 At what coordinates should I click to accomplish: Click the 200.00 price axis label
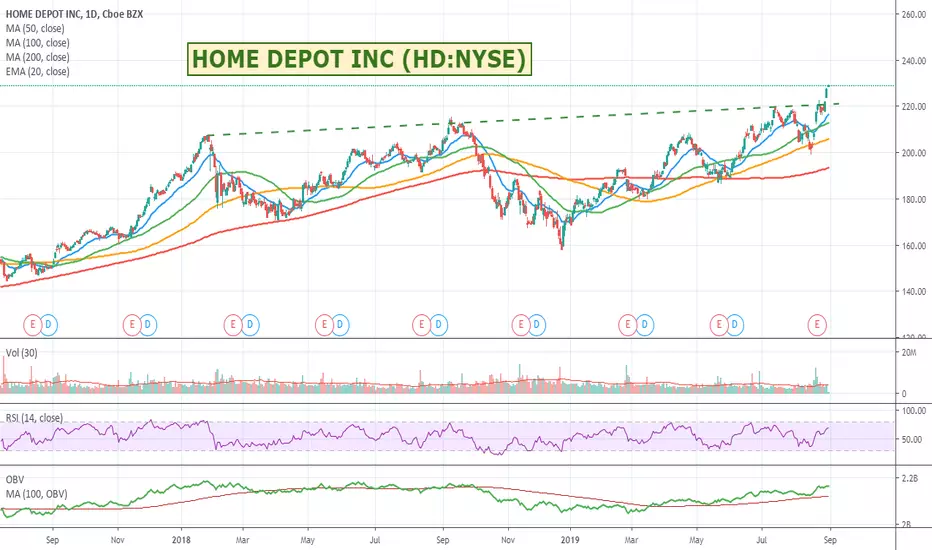coord(914,153)
